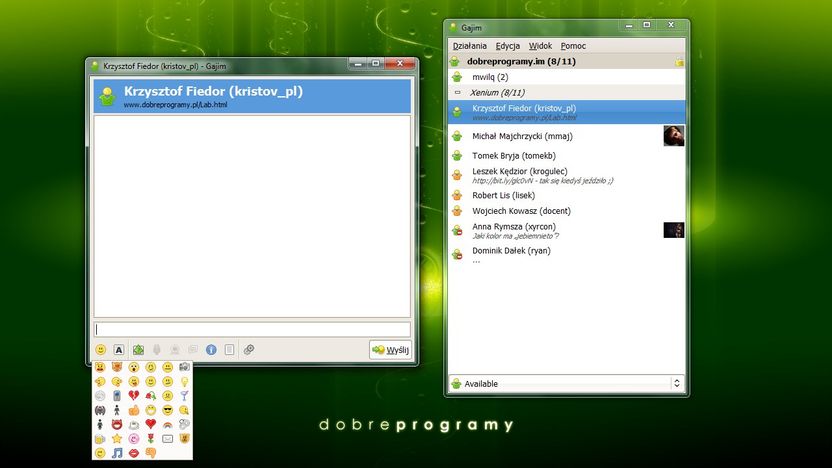Pick the red devil emoticon
This screenshot has height=468, width=832.
(117, 424)
